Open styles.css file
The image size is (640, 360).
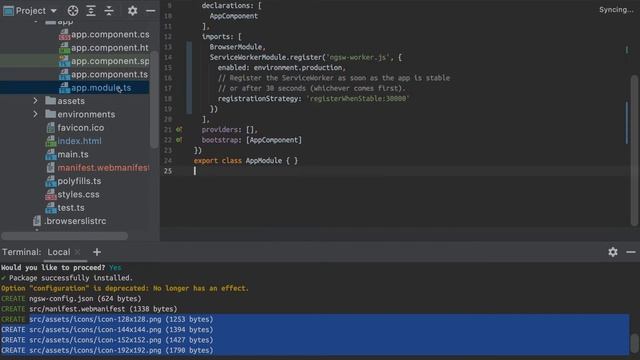coord(78,194)
